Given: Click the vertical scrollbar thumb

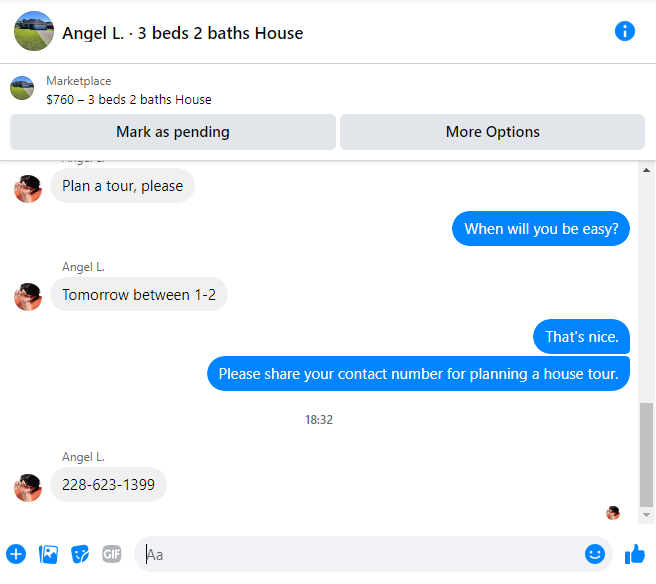Looking at the screenshot, I should click(646, 455).
